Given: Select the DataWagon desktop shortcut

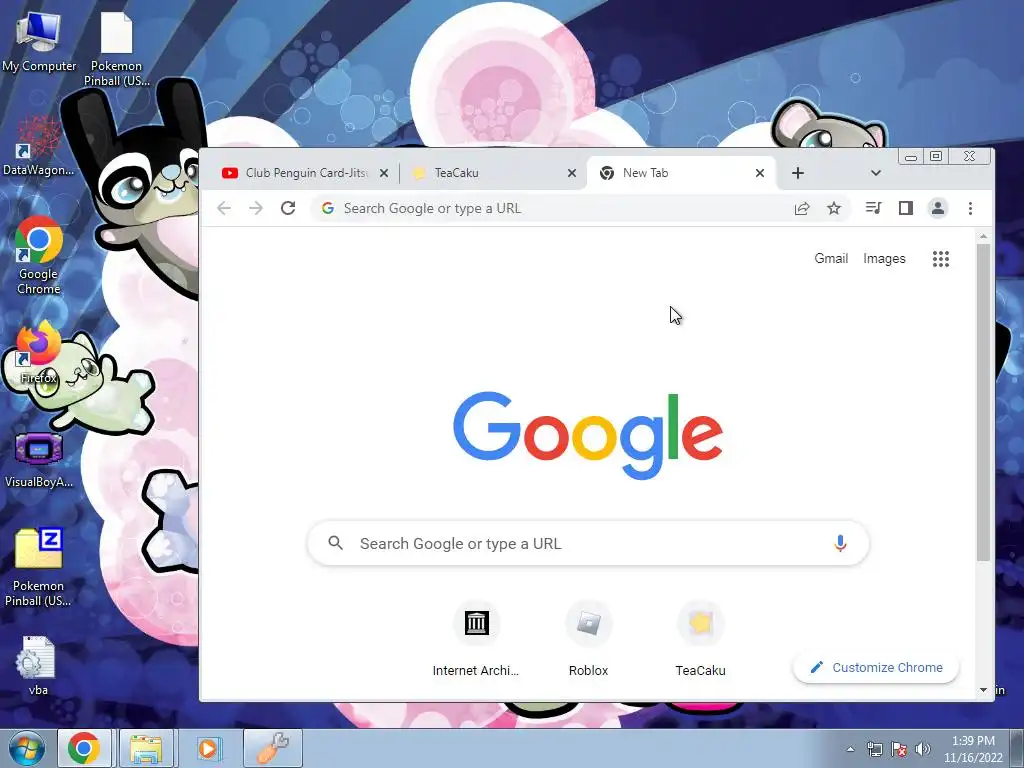Looking at the screenshot, I should pyautogui.click(x=39, y=146).
